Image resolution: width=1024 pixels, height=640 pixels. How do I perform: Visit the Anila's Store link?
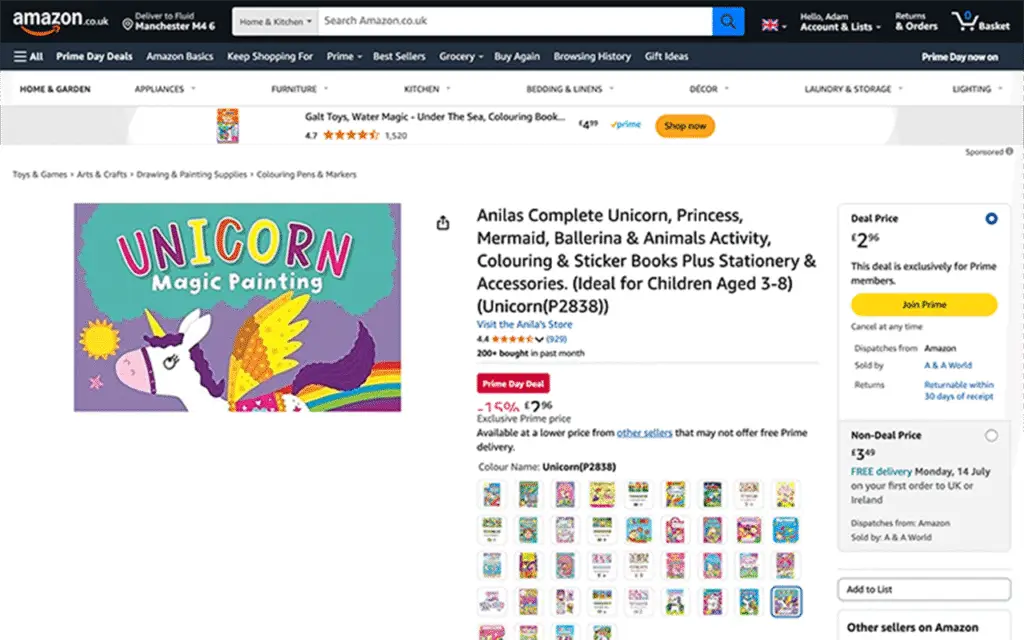[x=524, y=325]
